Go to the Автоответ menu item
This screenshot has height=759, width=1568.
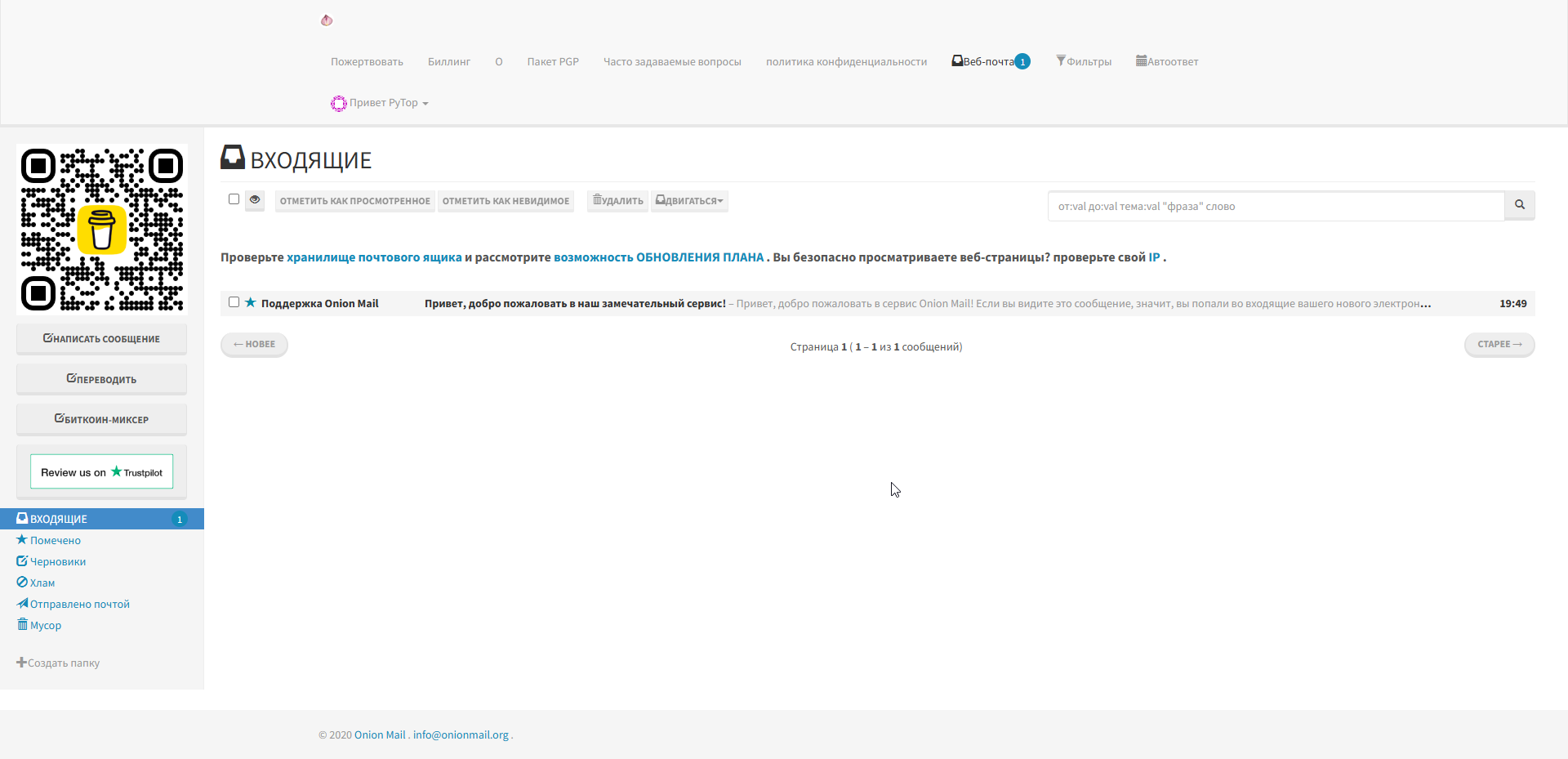click(x=1167, y=61)
